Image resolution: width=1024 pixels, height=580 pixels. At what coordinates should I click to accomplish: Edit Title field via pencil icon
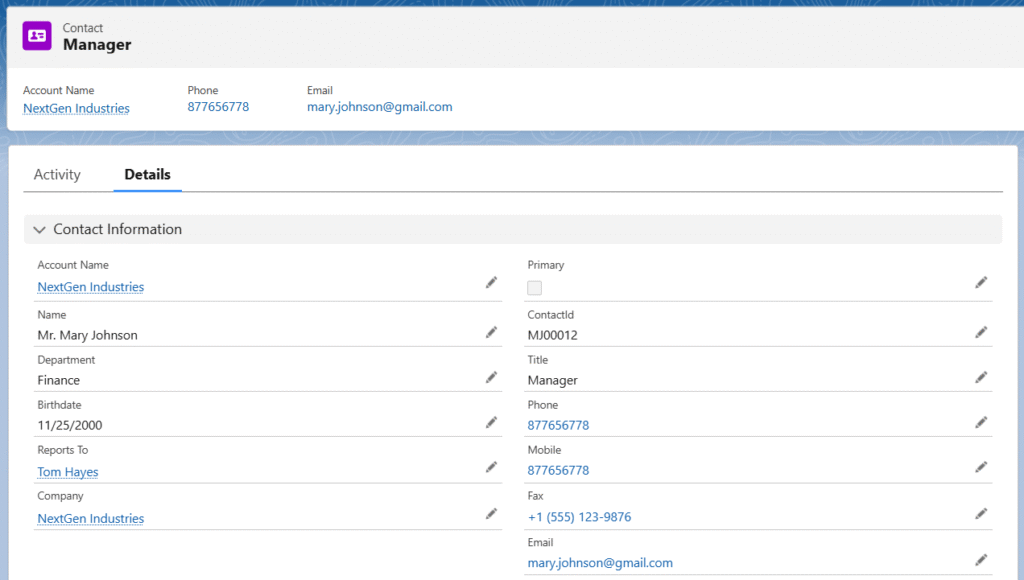point(981,377)
